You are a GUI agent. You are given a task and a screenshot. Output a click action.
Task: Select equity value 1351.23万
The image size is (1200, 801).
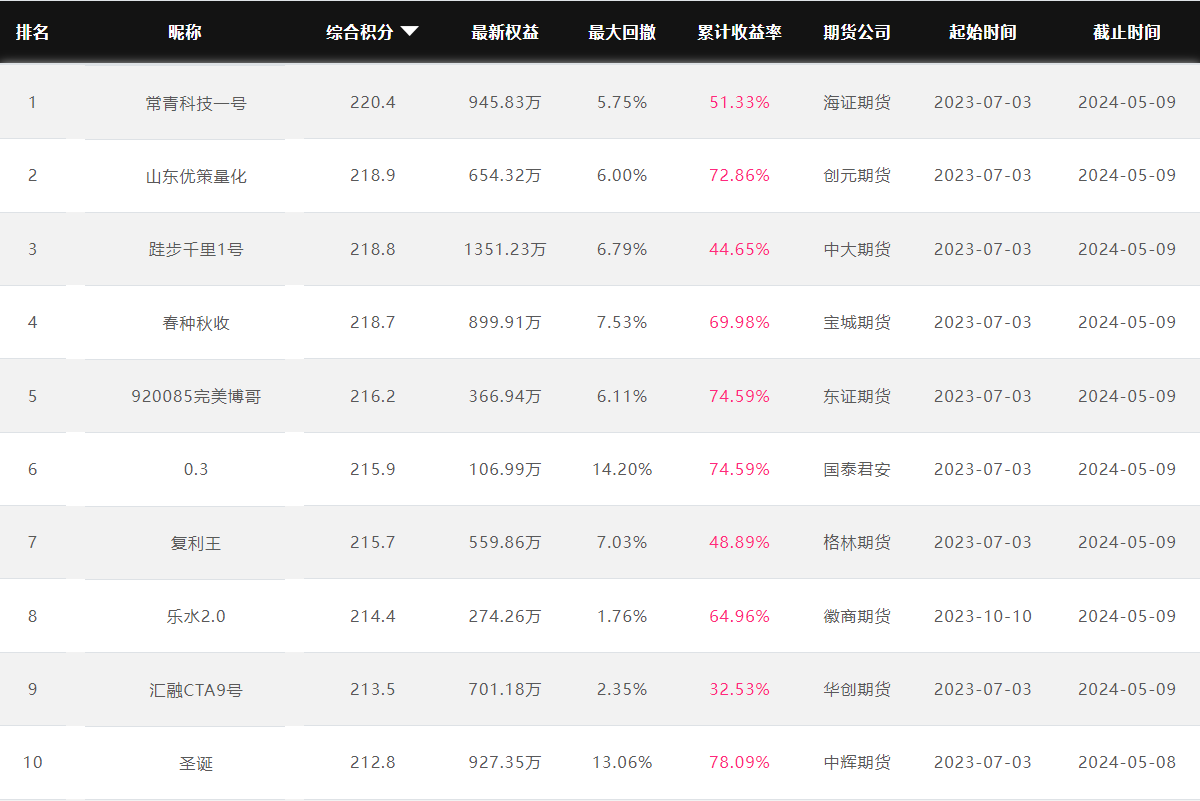(x=505, y=249)
